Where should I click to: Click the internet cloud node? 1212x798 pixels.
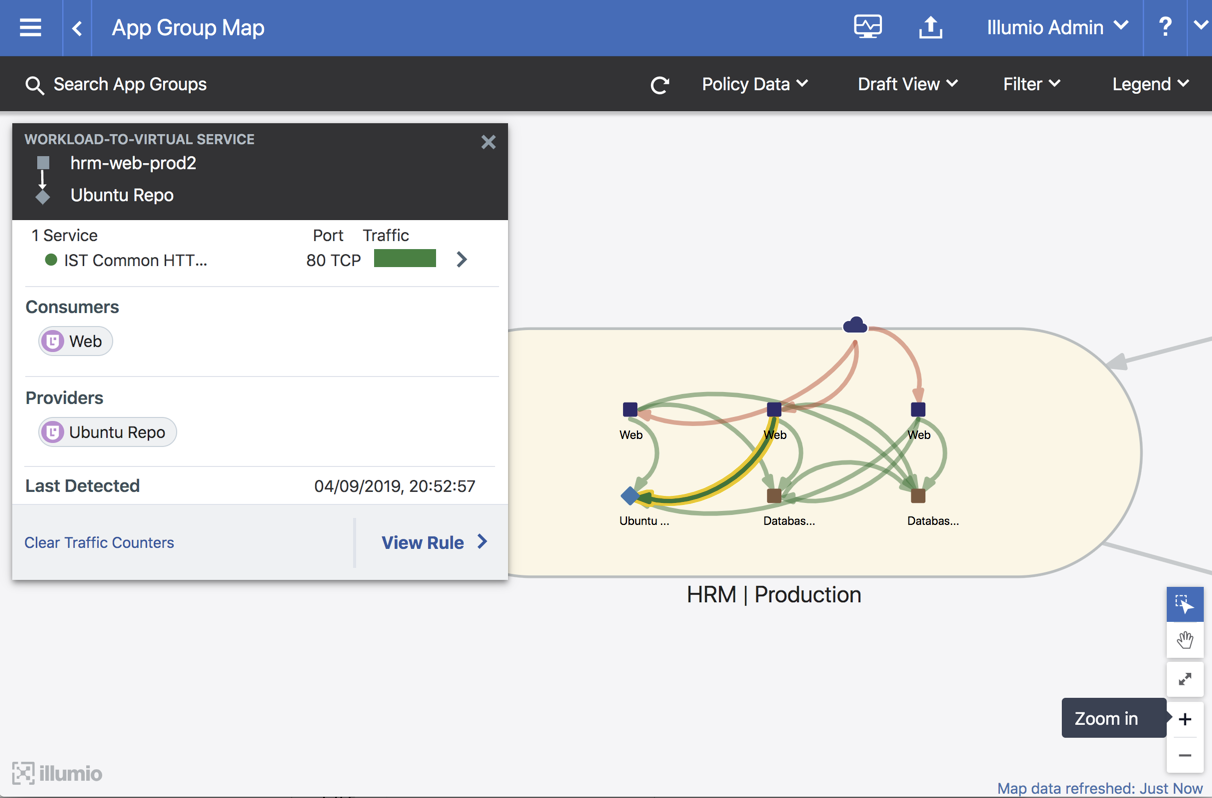[855, 325]
